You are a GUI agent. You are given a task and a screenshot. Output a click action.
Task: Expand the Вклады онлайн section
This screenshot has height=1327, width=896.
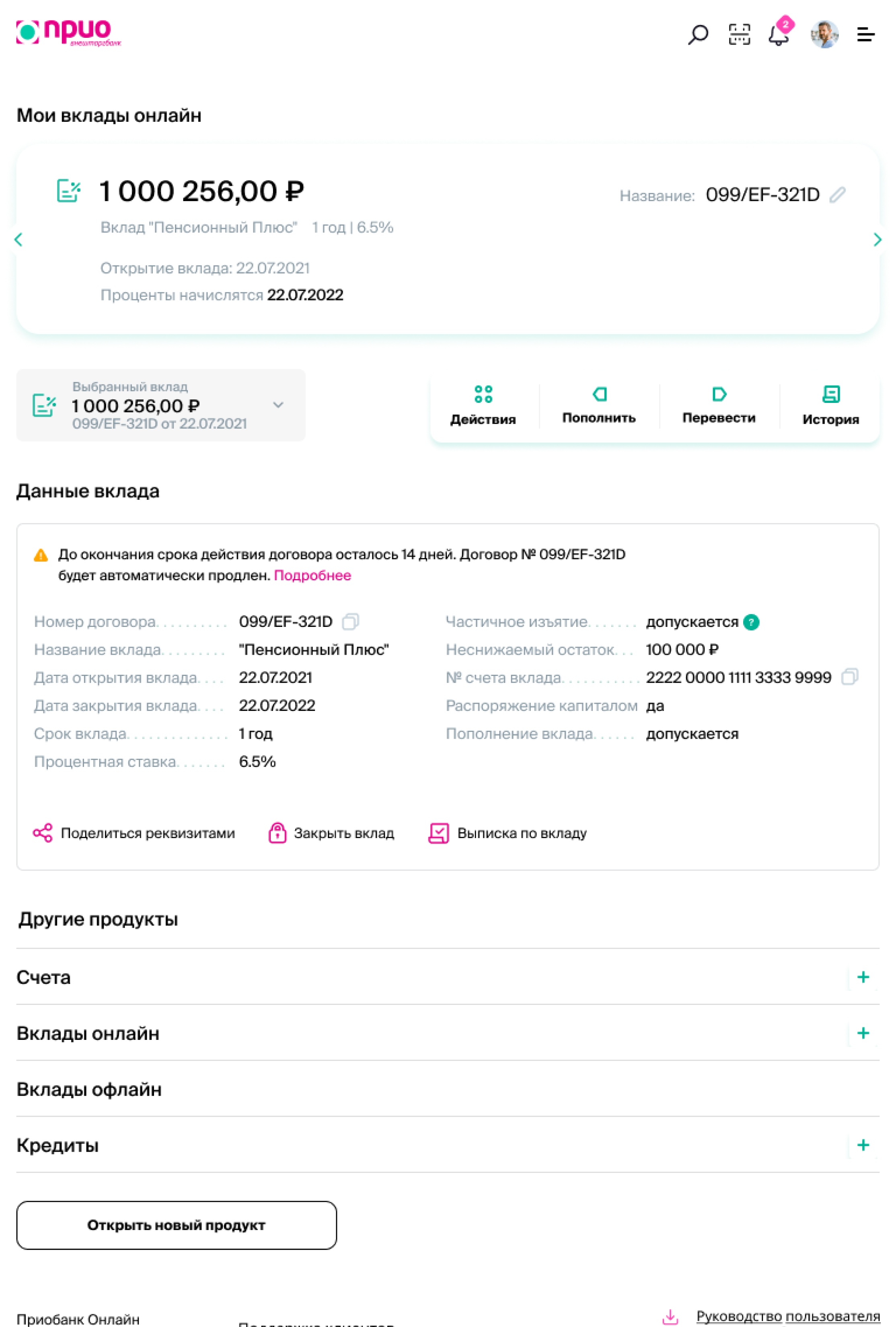[x=863, y=1033]
